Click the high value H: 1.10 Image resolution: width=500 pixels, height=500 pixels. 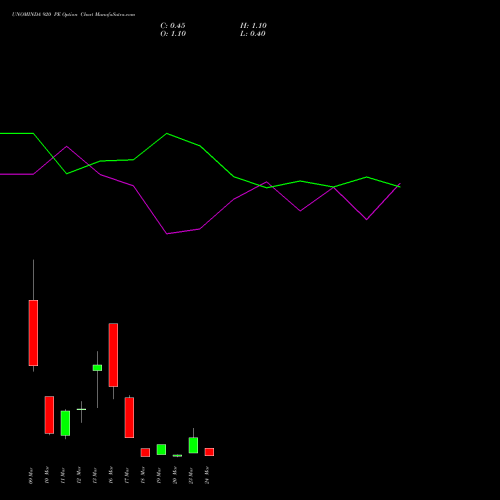253,26
